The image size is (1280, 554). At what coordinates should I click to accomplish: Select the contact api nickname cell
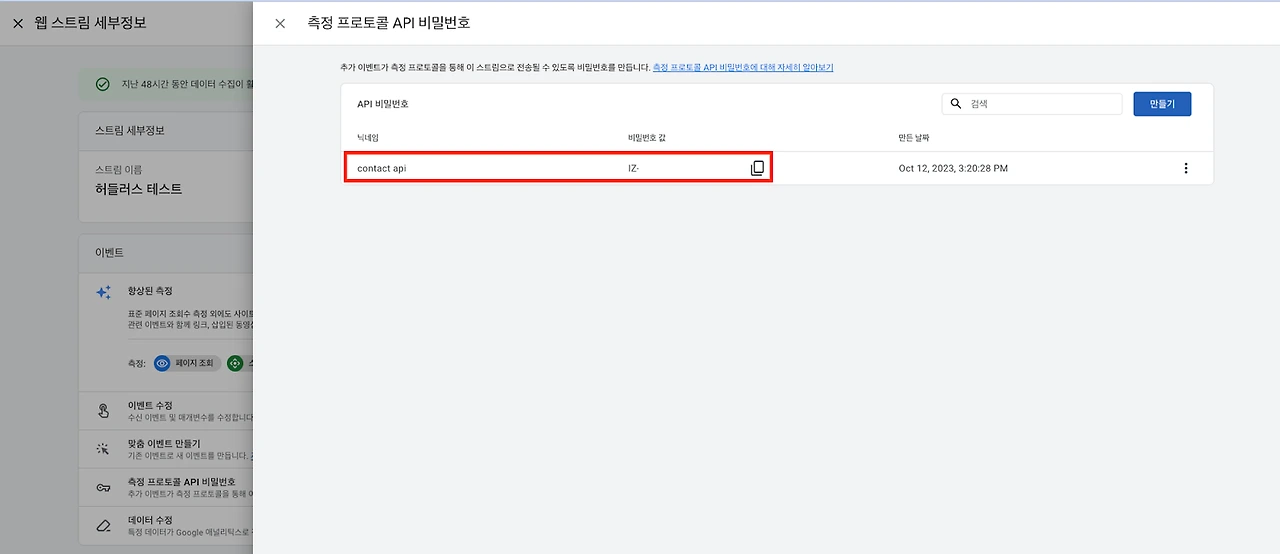coord(382,168)
